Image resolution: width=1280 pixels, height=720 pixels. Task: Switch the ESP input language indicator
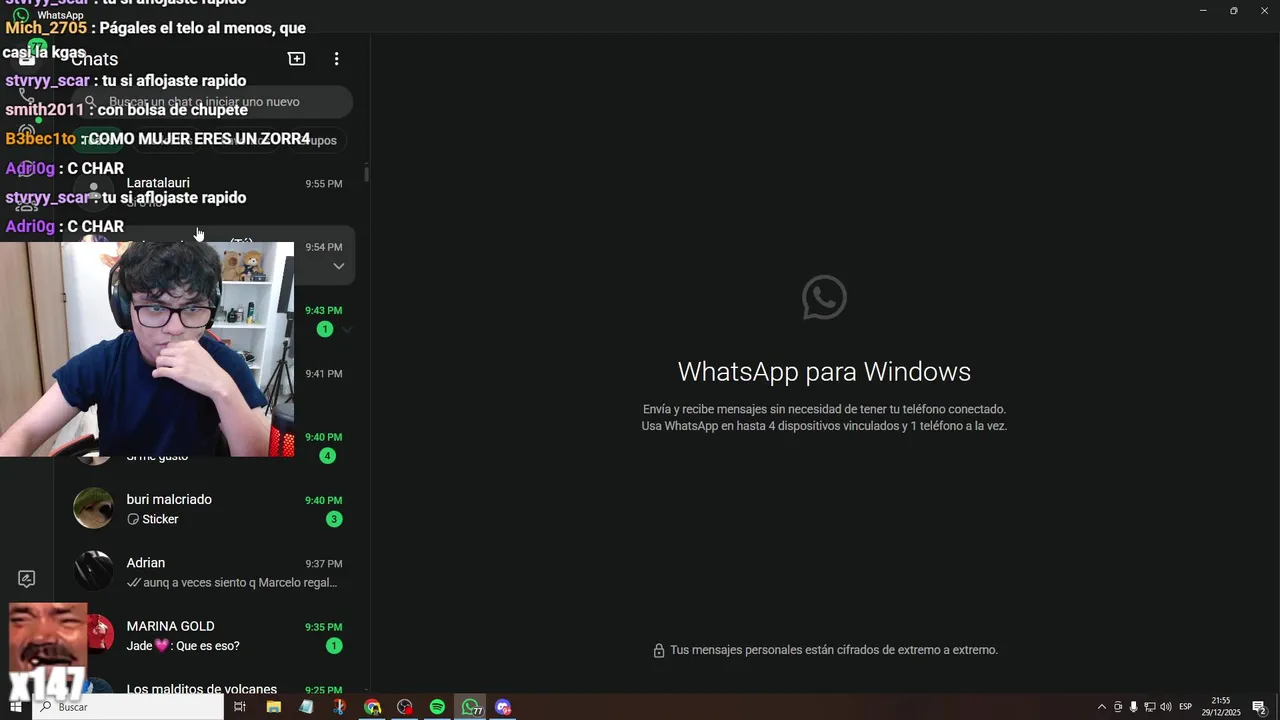coord(1186,707)
